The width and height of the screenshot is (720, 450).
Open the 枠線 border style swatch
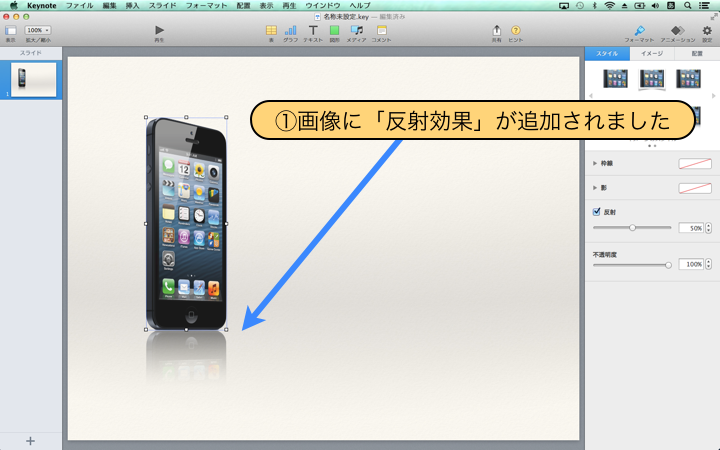(x=695, y=163)
